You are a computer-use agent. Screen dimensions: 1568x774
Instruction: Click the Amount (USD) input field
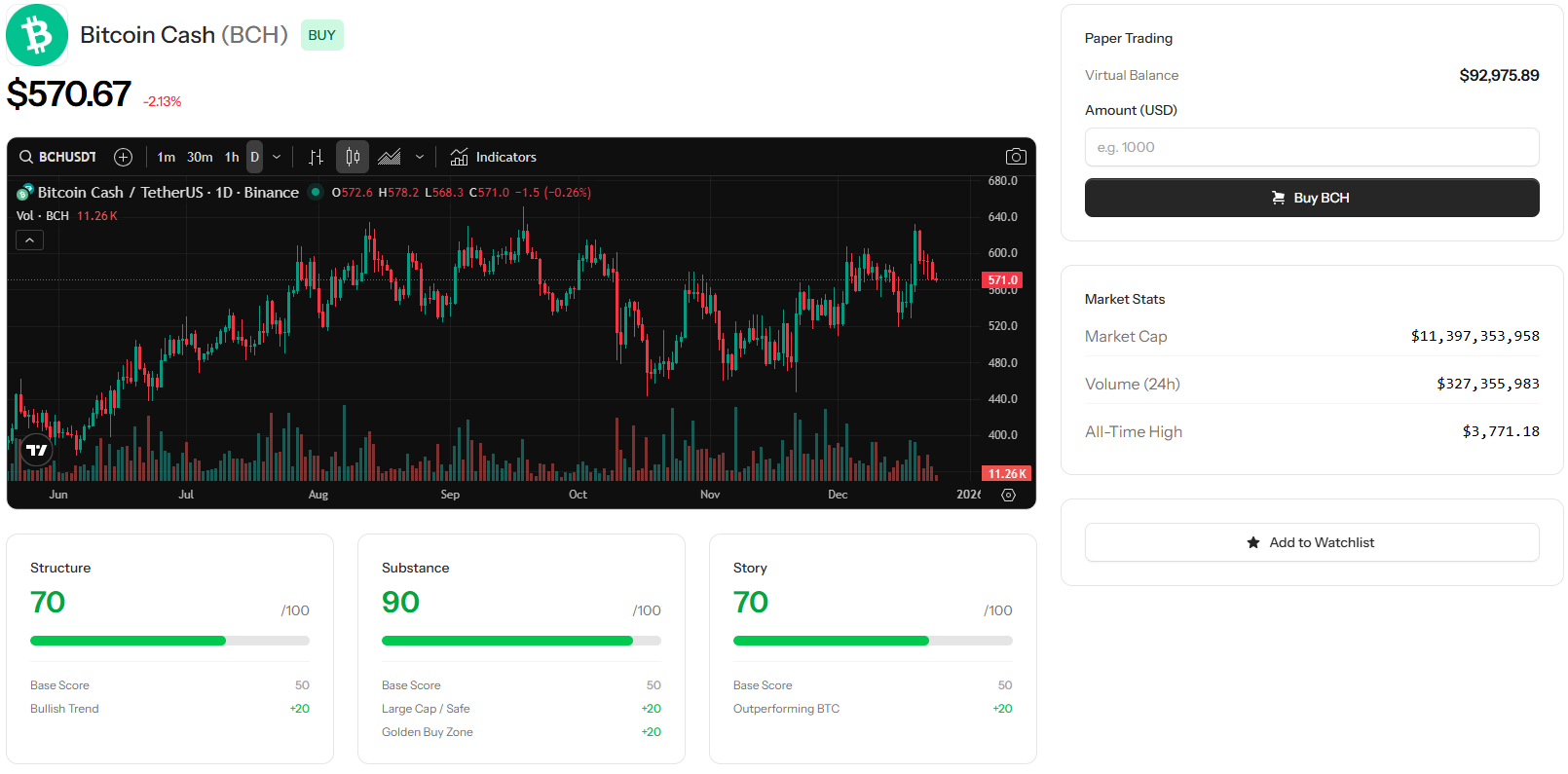[1311, 147]
